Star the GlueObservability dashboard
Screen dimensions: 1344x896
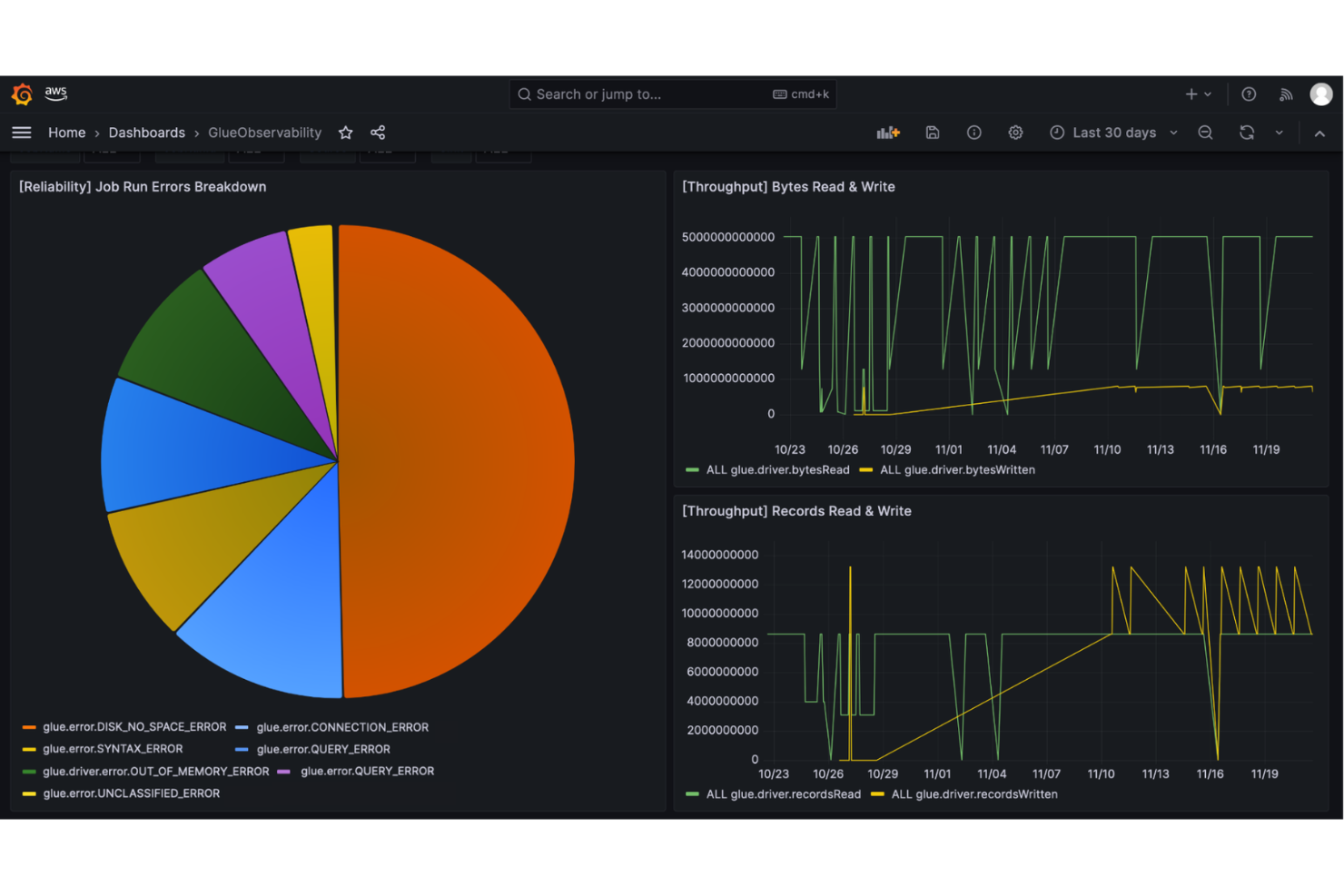pyautogui.click(x=345, y=132)
